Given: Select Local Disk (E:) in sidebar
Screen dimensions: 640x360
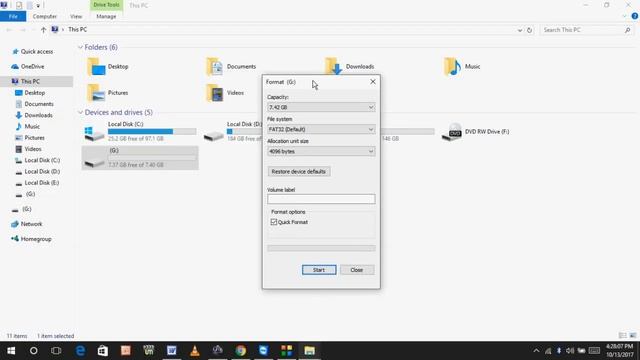Looking at the screenshot, I should [42, 183].
